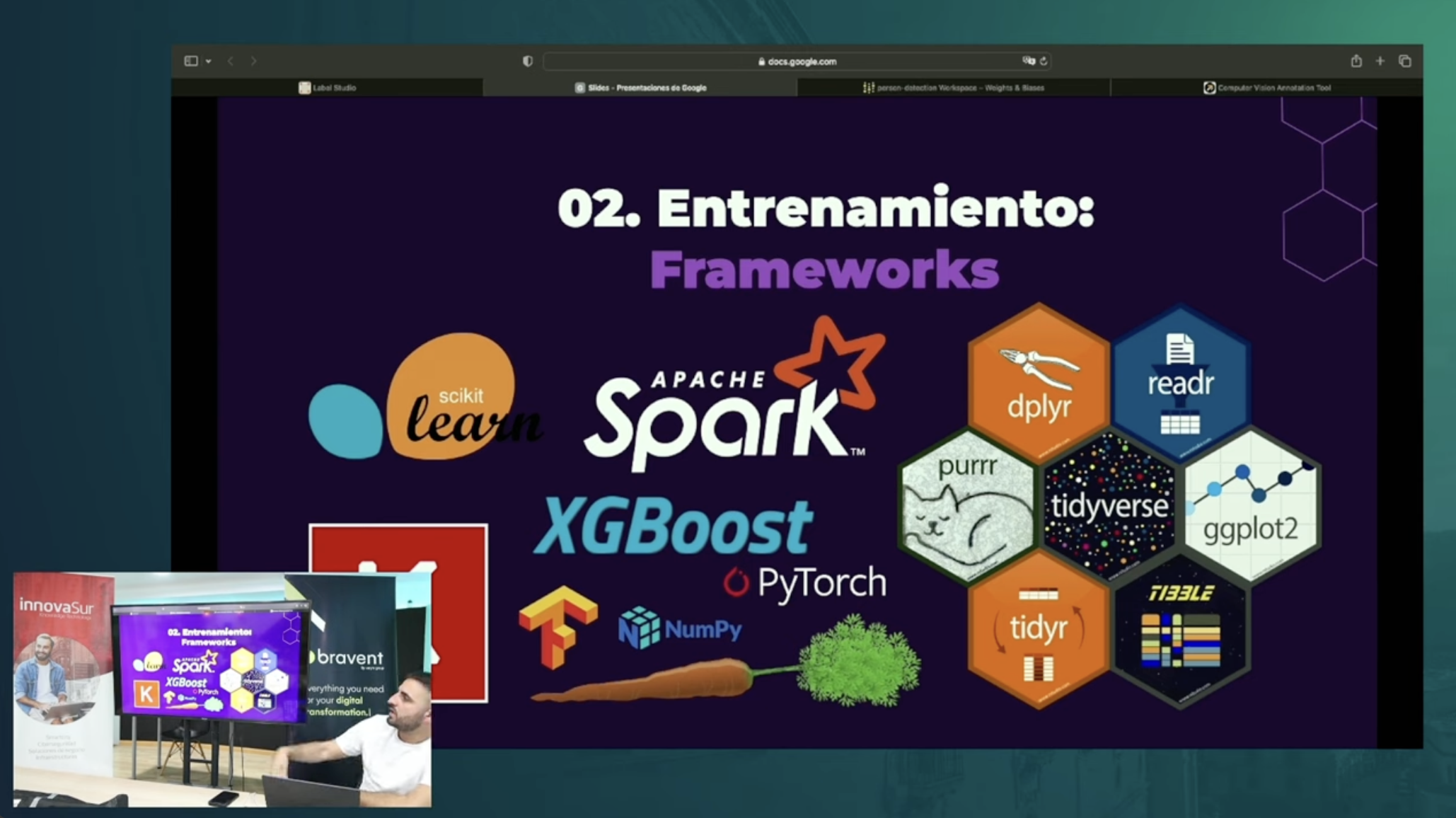Click the tidyverse hexagon sticker
The height and width of the screenshot is (818, 1456).
click(1109, 507)
